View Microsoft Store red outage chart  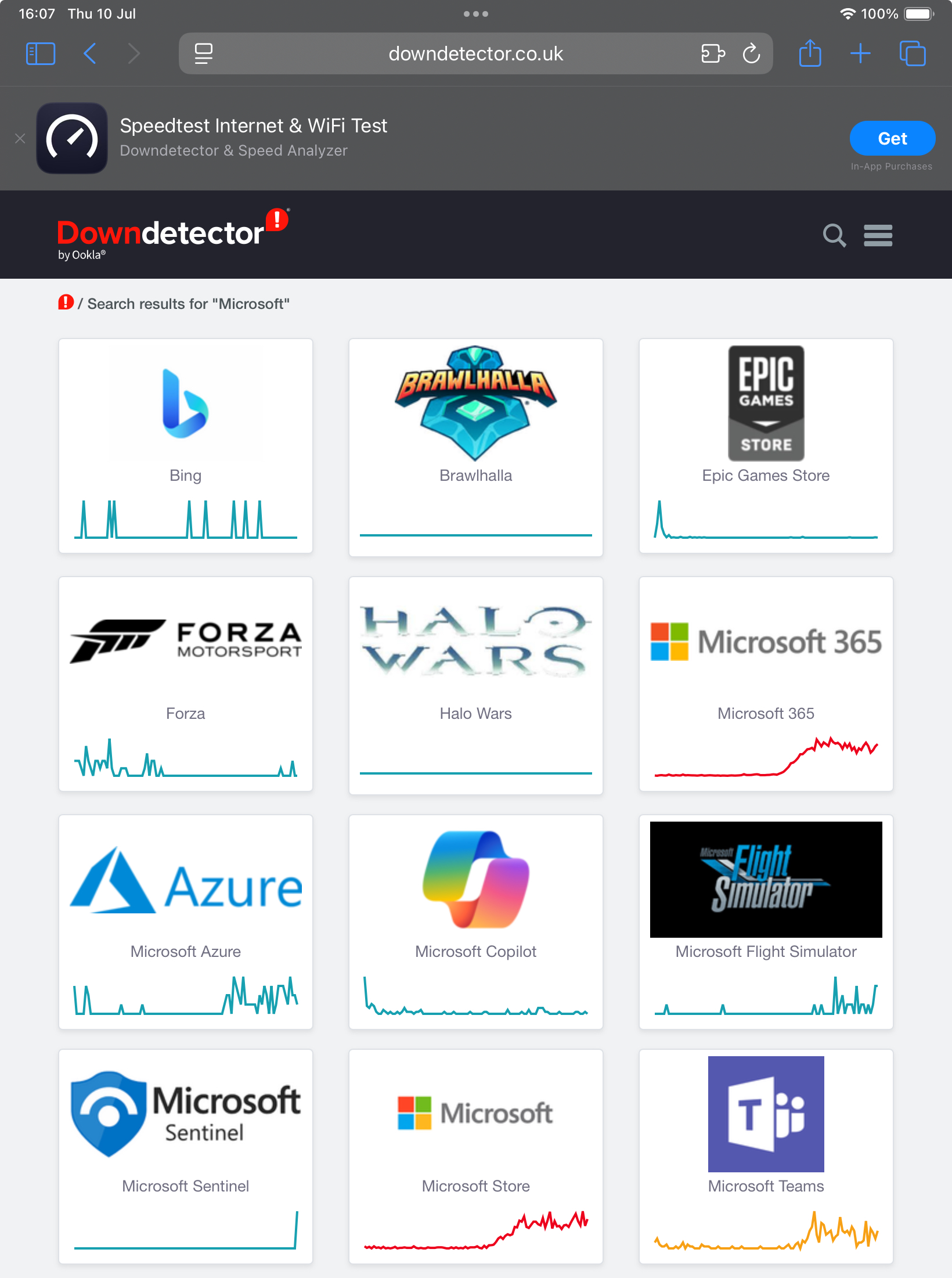point(476,1230)
